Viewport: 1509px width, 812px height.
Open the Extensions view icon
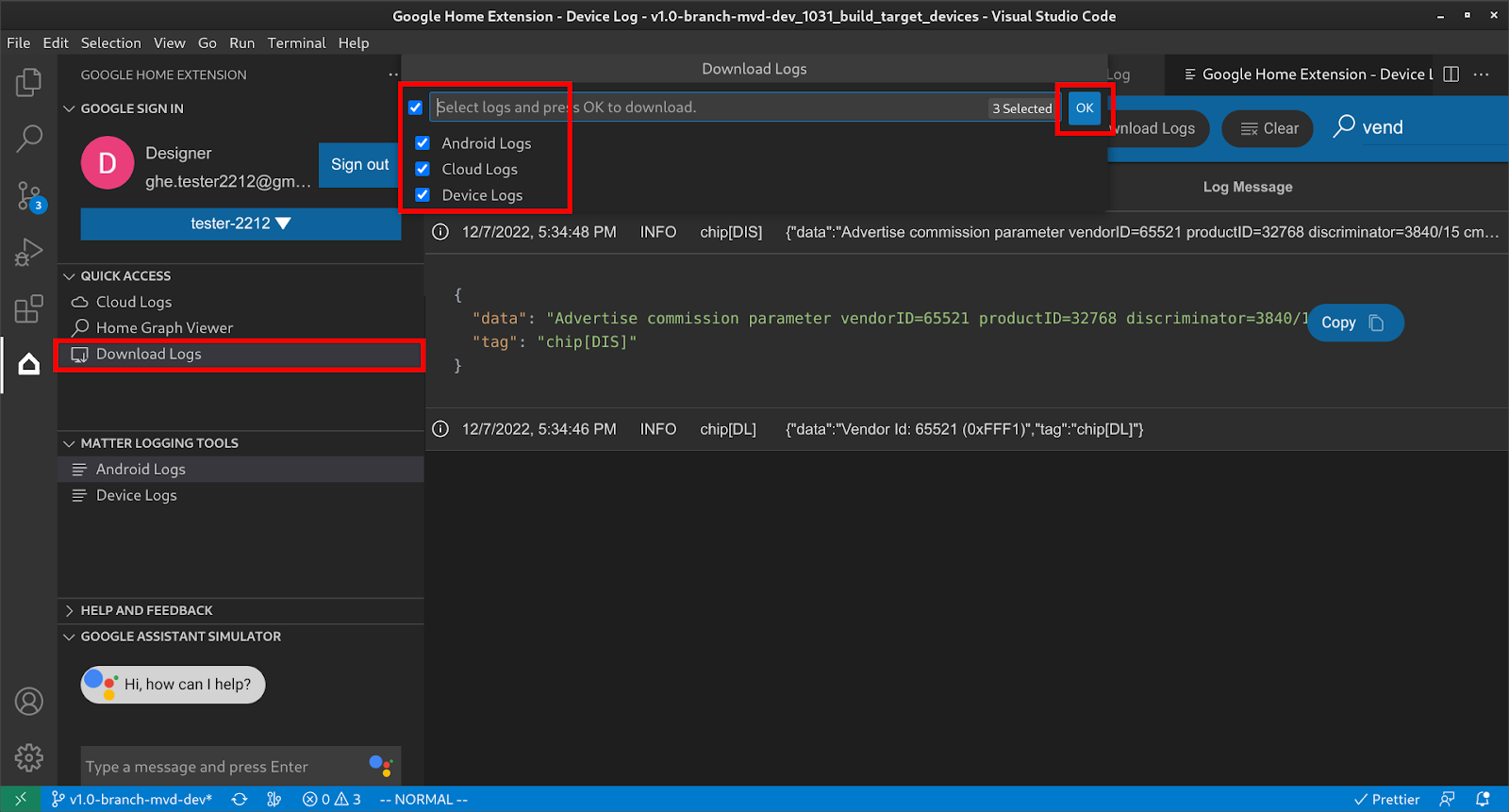click(28, 308)
